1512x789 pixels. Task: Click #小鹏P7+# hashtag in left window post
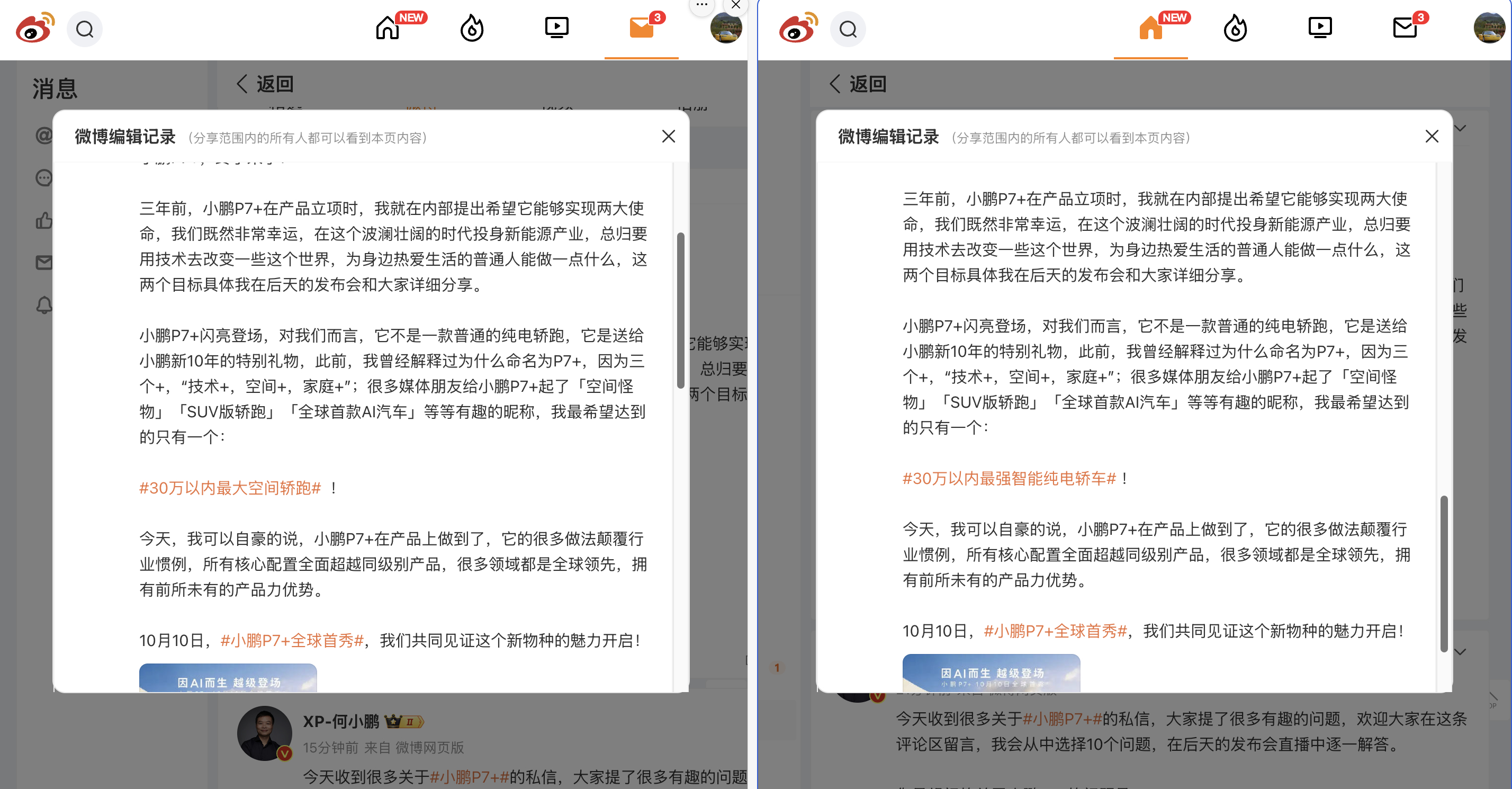coord(470,777)
